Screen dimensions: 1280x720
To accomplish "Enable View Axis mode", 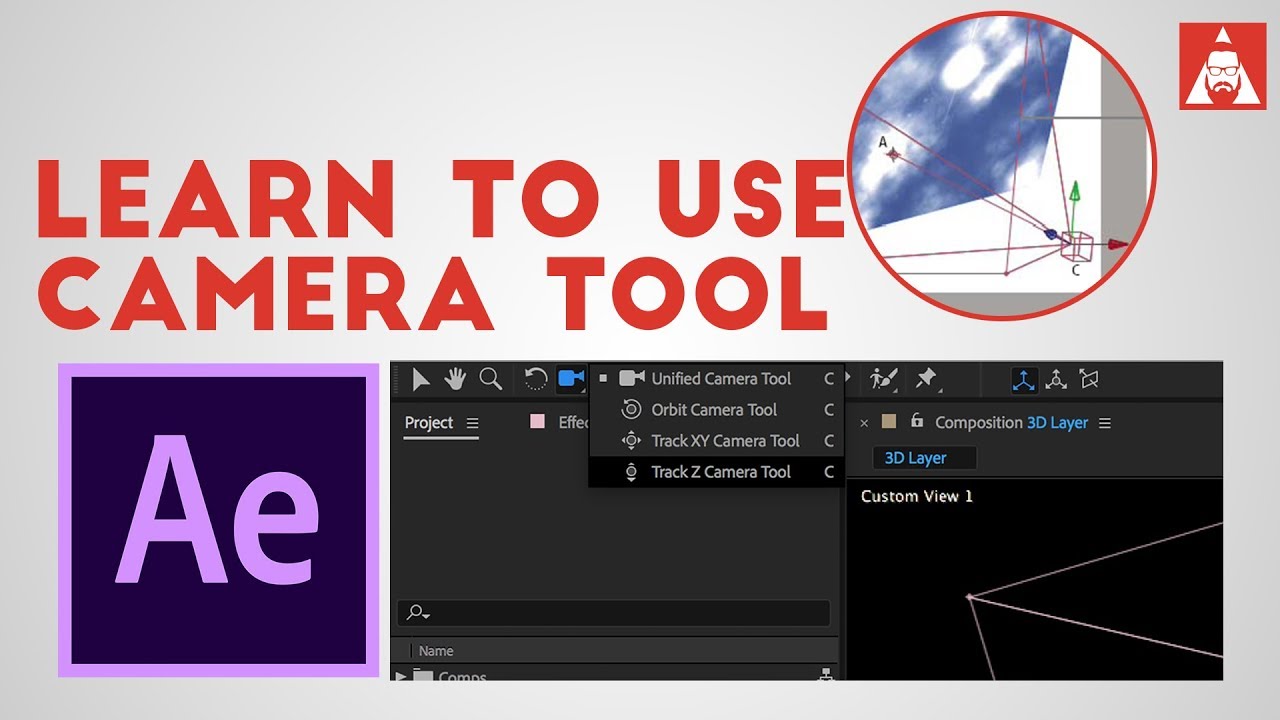I will coord(1090,379).
